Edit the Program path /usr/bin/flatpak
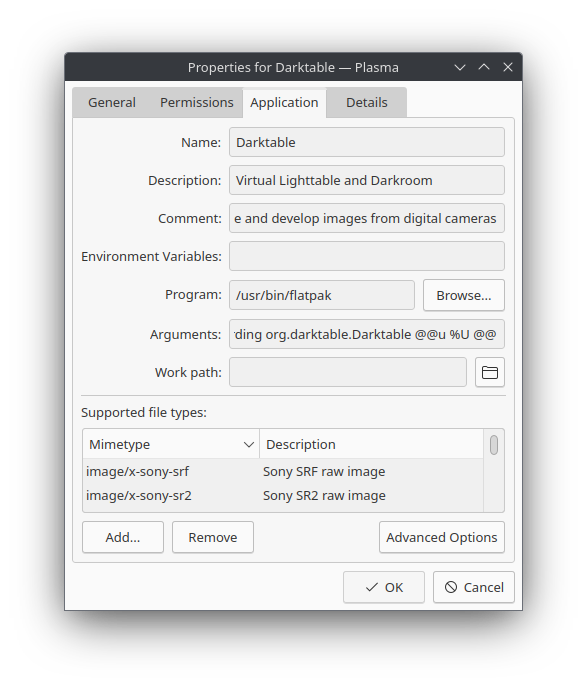 pos(322,295)
